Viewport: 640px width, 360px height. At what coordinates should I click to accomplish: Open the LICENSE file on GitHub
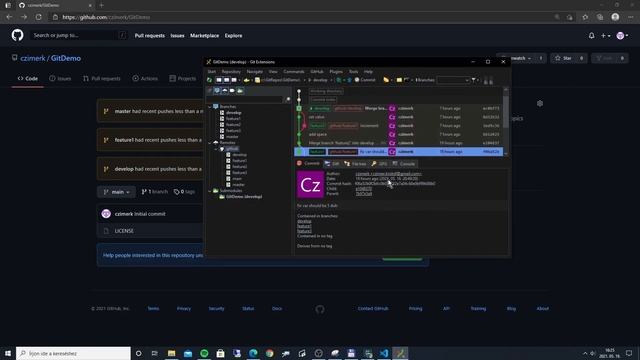(124, 231)
